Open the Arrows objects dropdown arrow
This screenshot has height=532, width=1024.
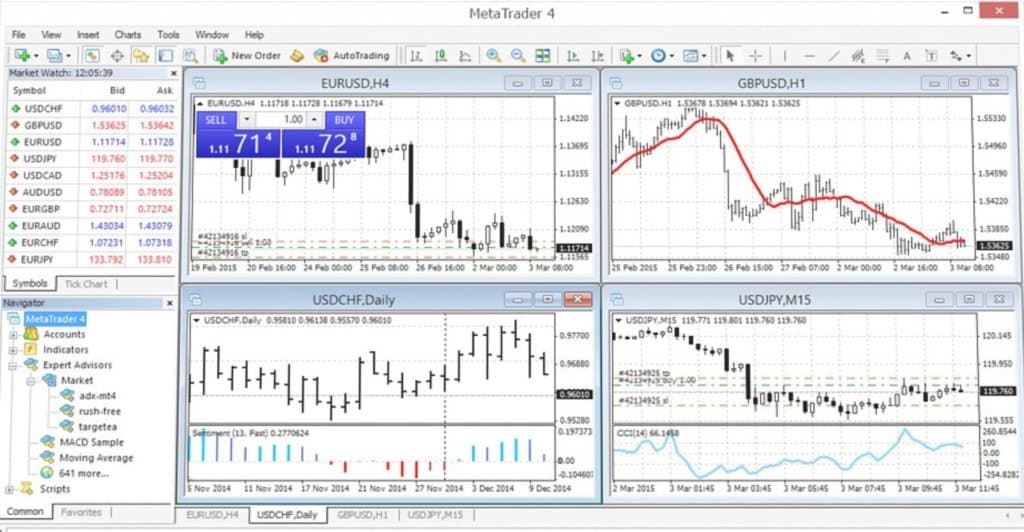[969, 56]
